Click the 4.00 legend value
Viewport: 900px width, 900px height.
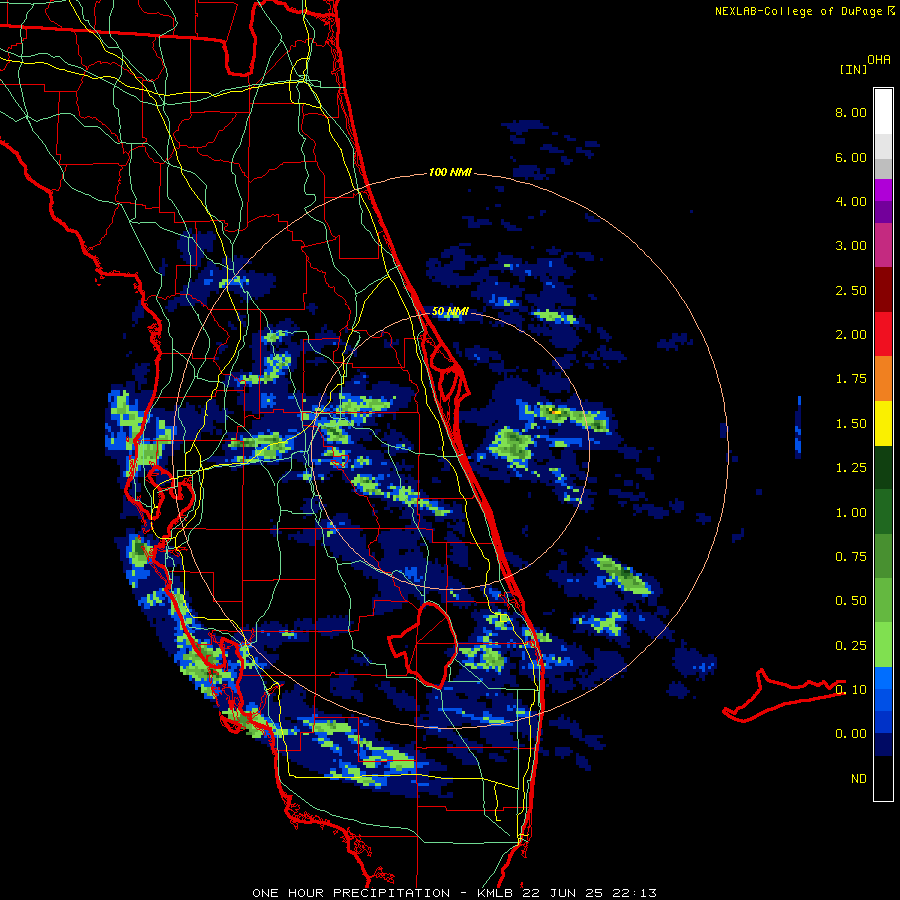click(x=851, y=201)
